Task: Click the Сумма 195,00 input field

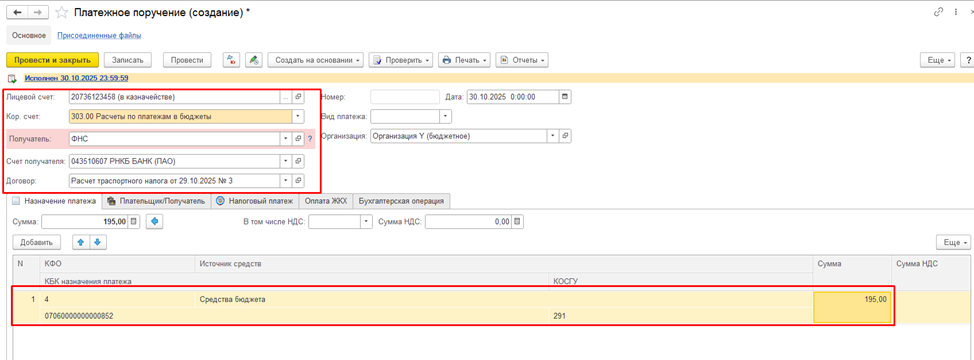Action: click(85, 221)
